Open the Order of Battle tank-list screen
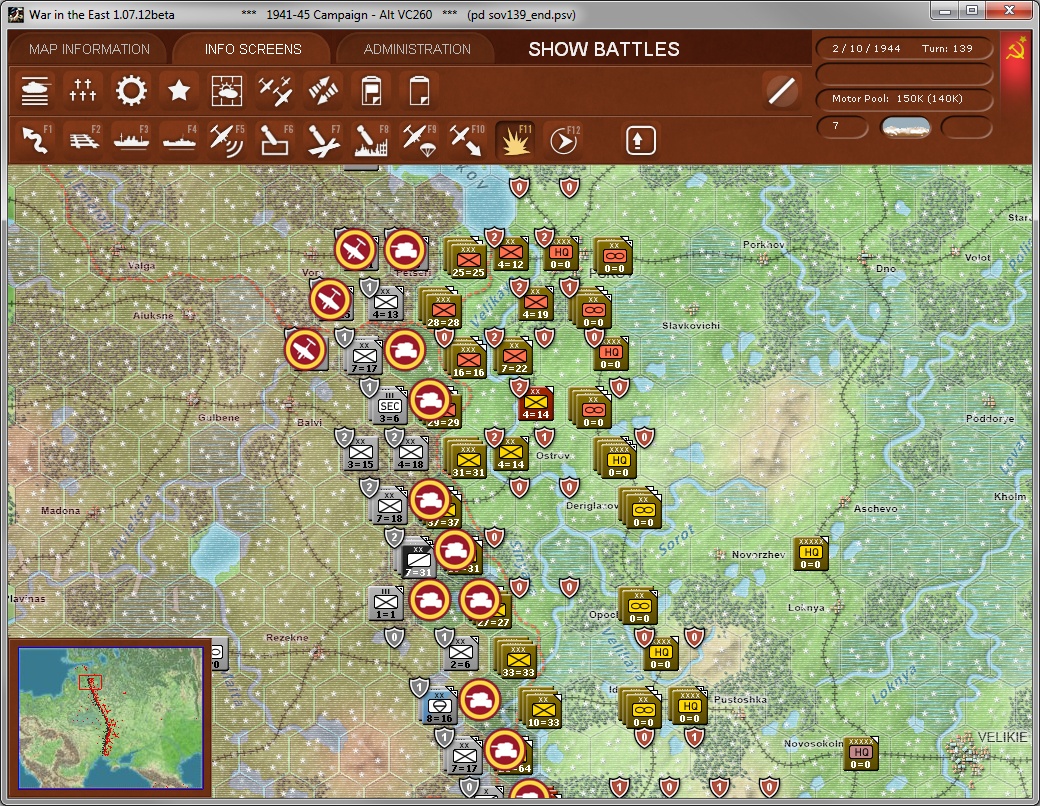1040x806 pixels. click(x=35, y=91)
